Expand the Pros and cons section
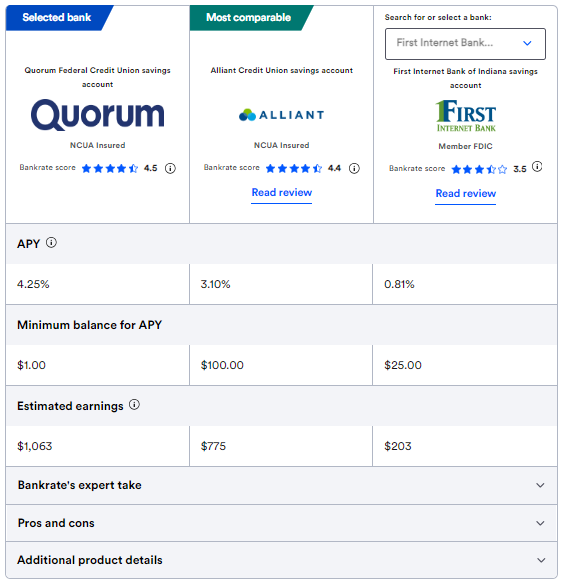 click(281, 523)
